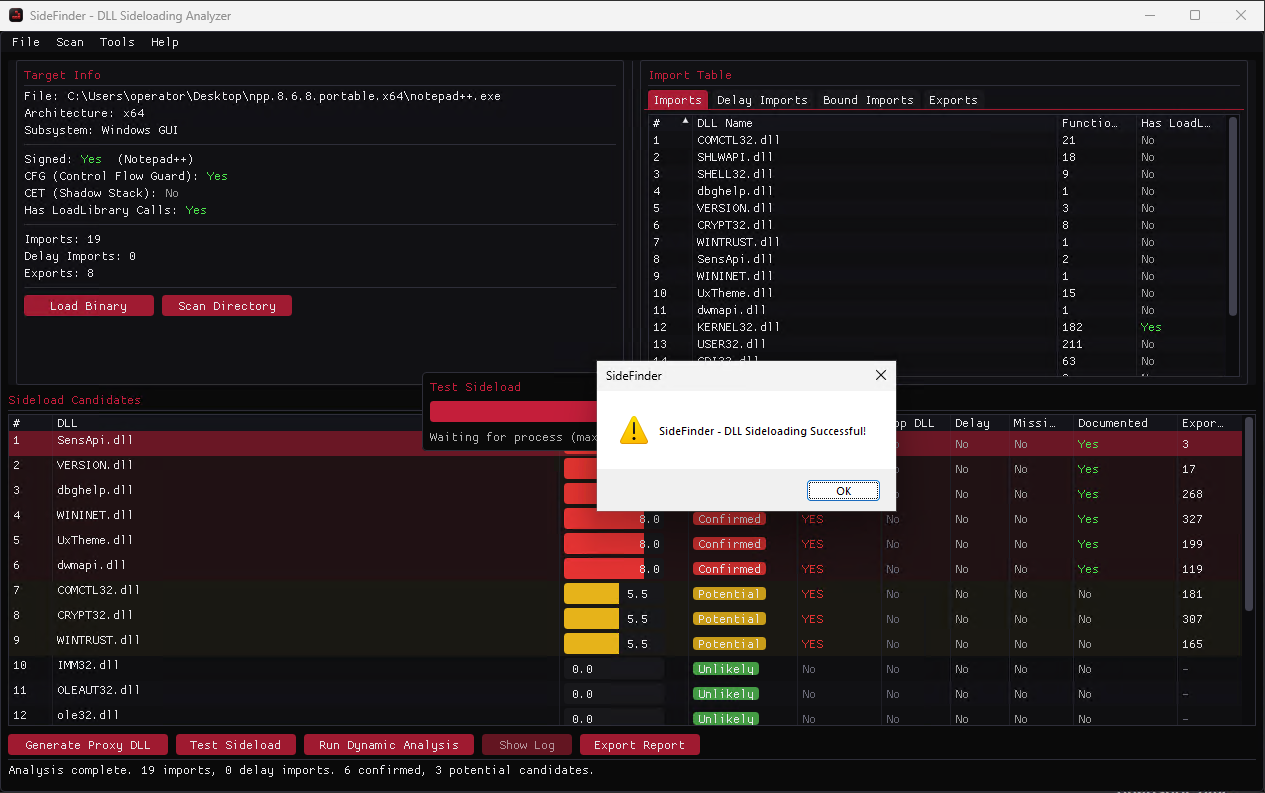This screenshot has height=793, width=1265.
Task: Sort import table by # column arrow
Action: tap(685, 121)
